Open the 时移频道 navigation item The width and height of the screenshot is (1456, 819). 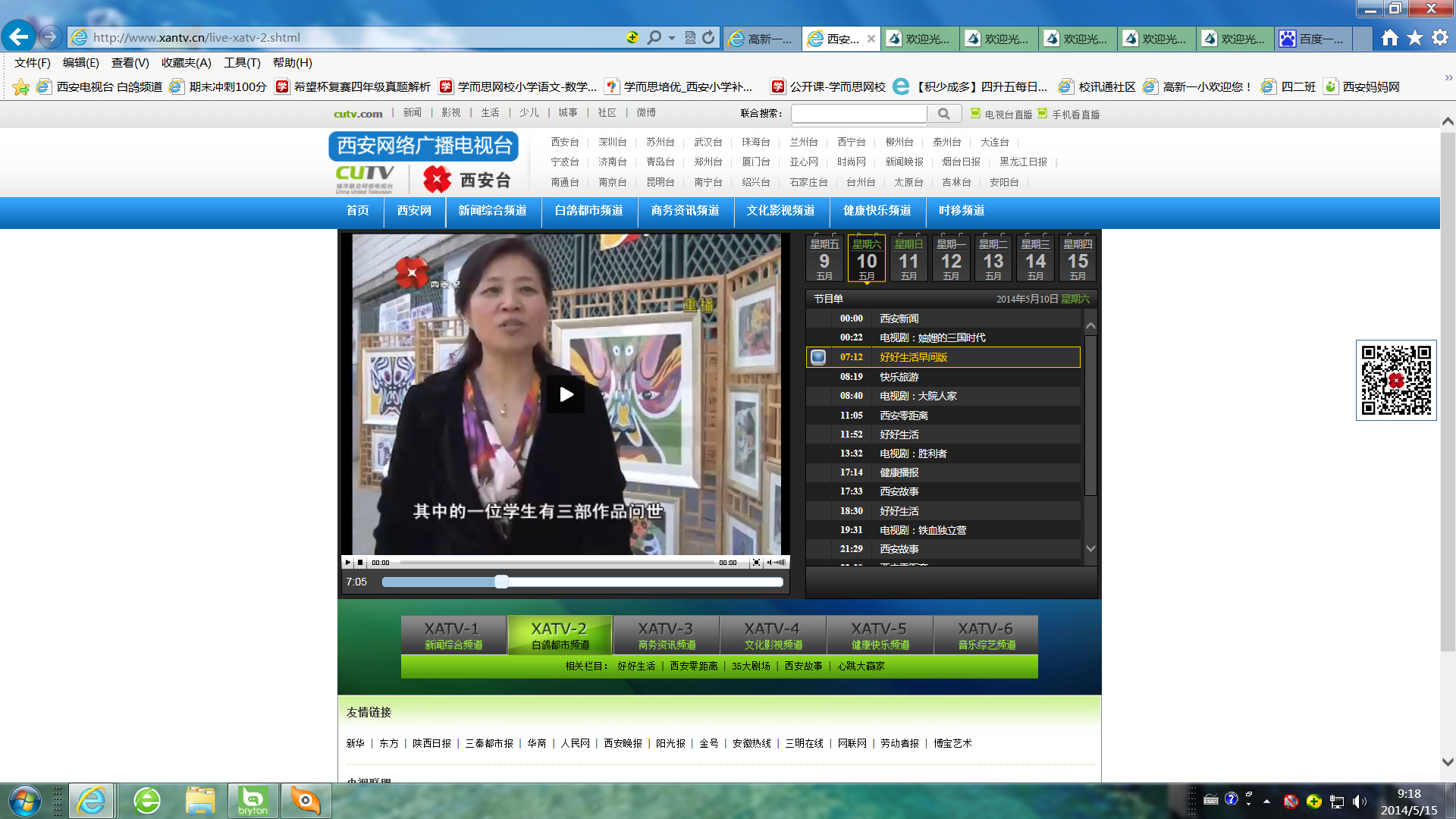[962, 211]
